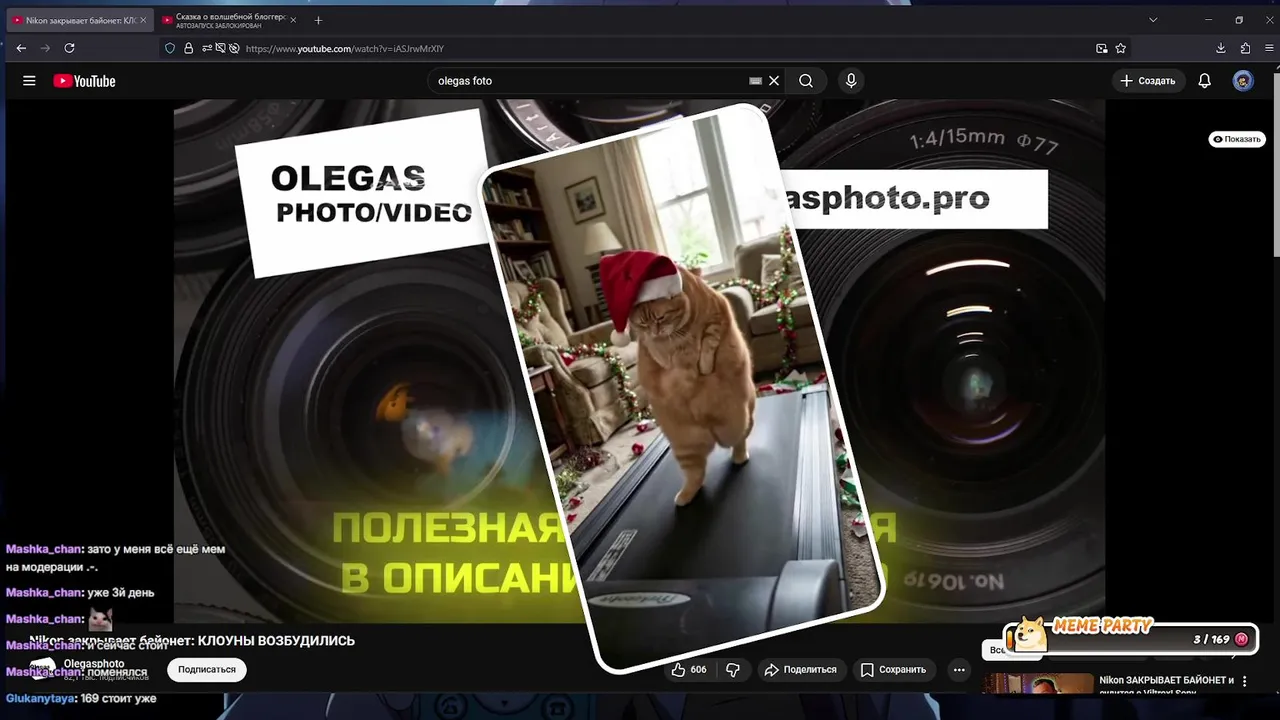Click the video player area
Viewport: 1280px width, 720px height.
point(639,360)
